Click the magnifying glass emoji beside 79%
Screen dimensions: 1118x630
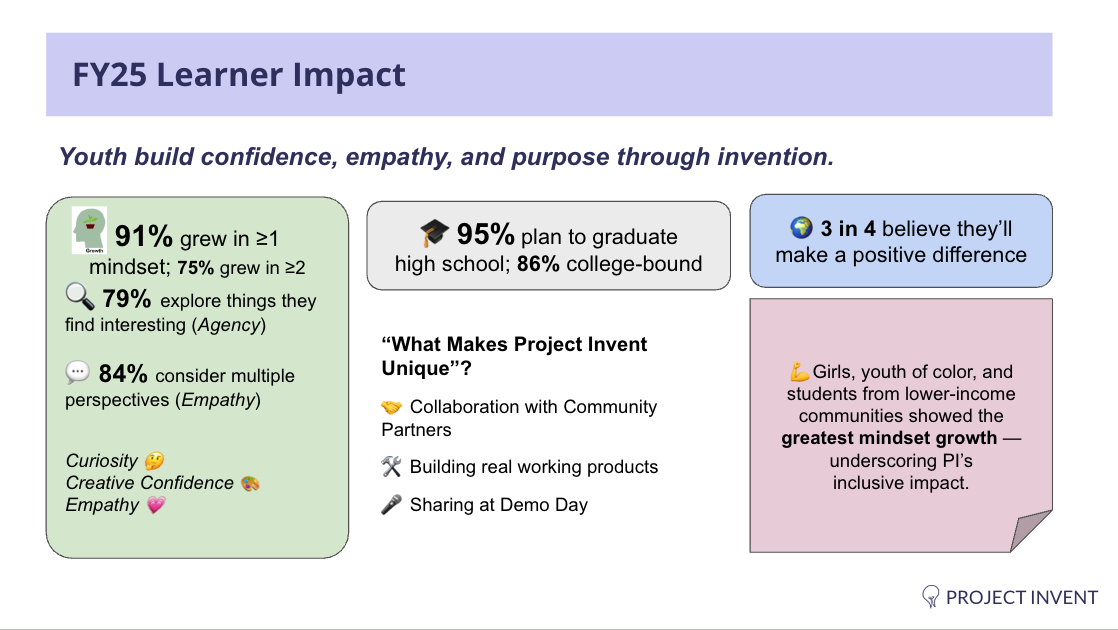(x=80, y=296)
